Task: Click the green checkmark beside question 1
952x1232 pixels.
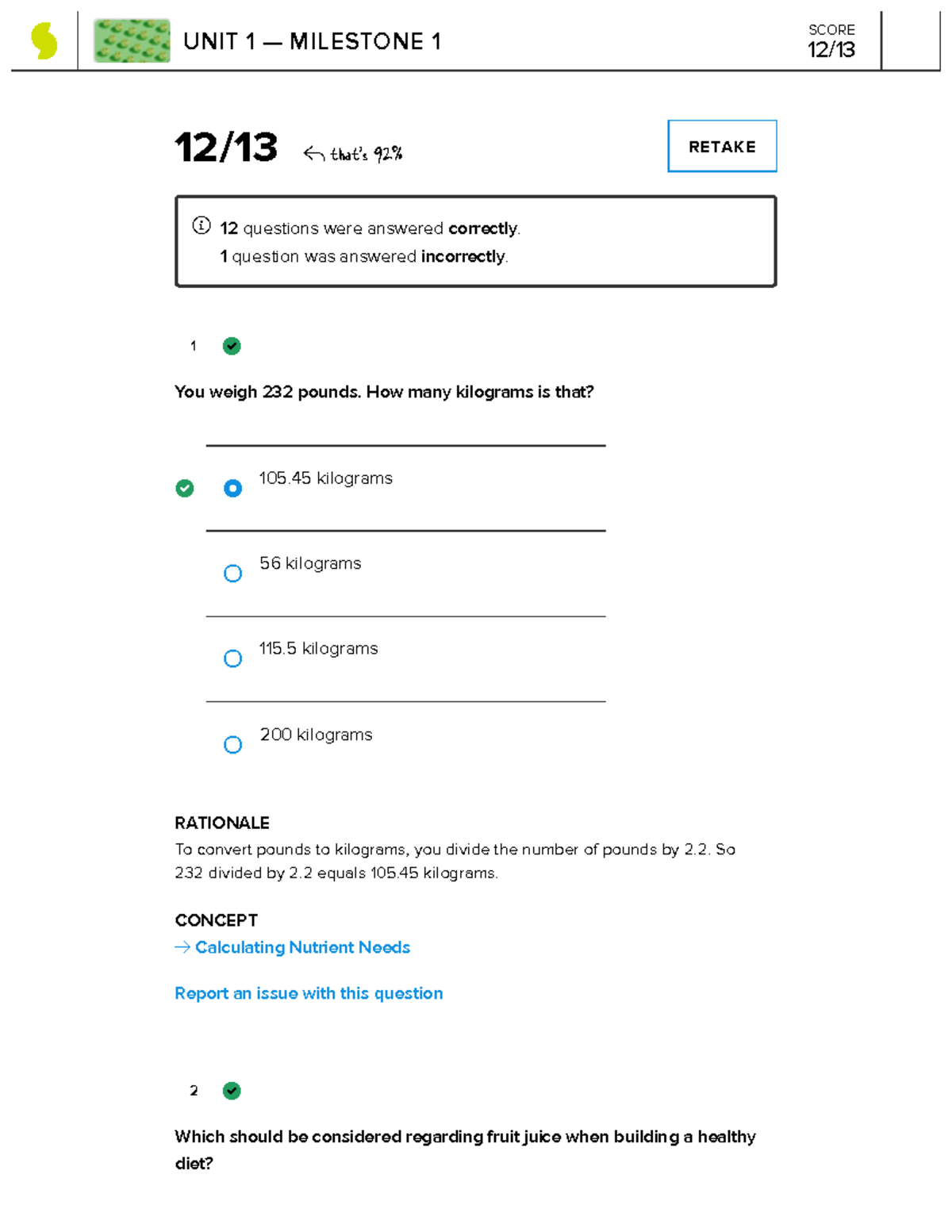Action: (230, 345)
